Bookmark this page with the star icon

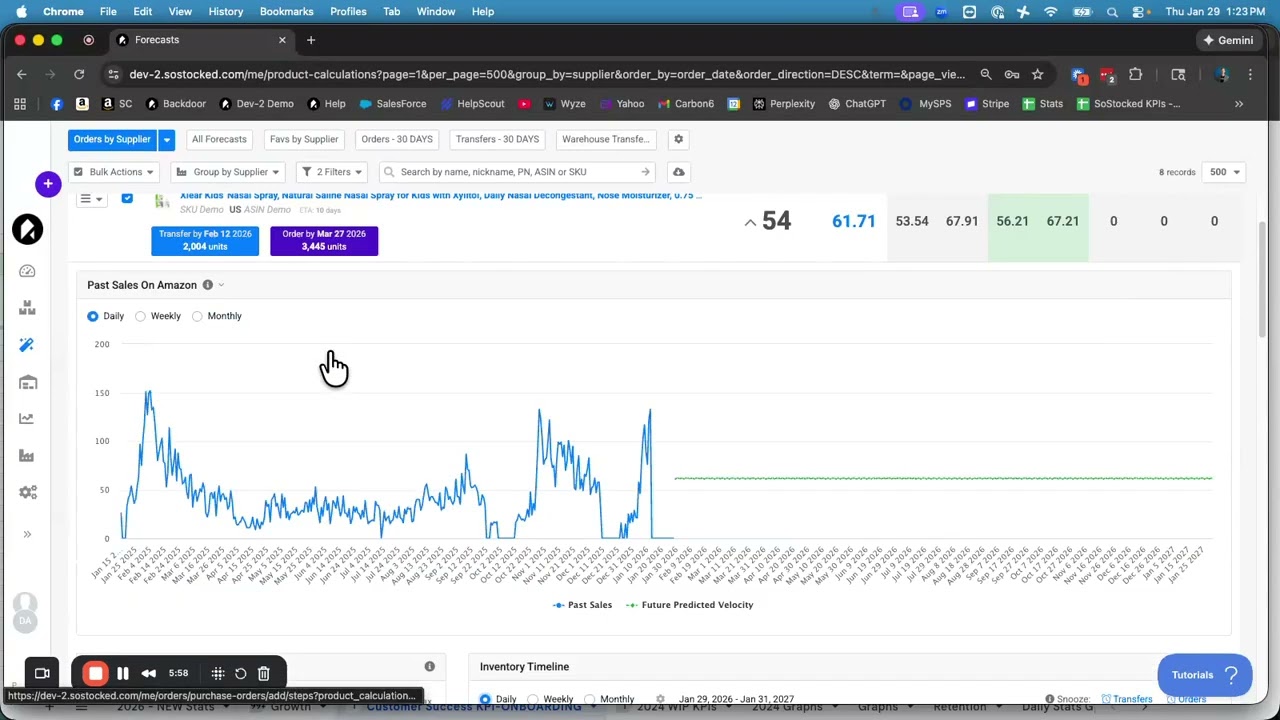coord(1038,74)
